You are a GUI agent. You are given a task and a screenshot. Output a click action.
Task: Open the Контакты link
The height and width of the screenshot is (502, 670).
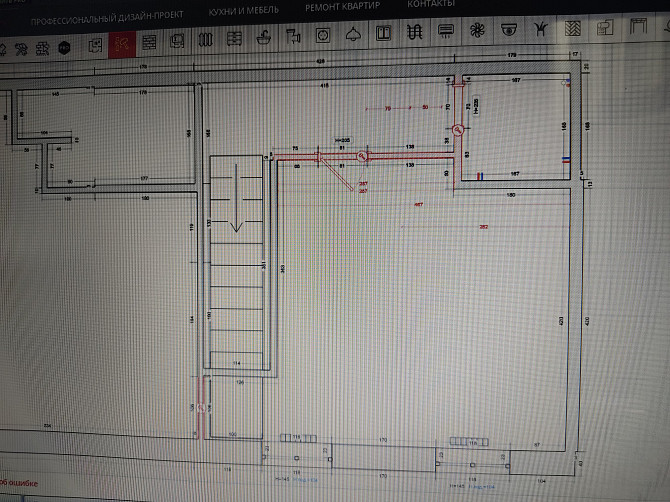431,4
